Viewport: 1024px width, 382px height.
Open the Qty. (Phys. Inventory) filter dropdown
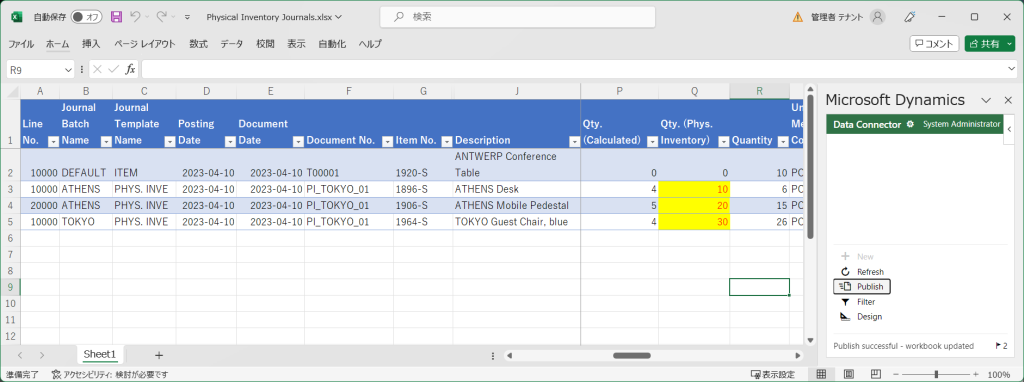723,141
